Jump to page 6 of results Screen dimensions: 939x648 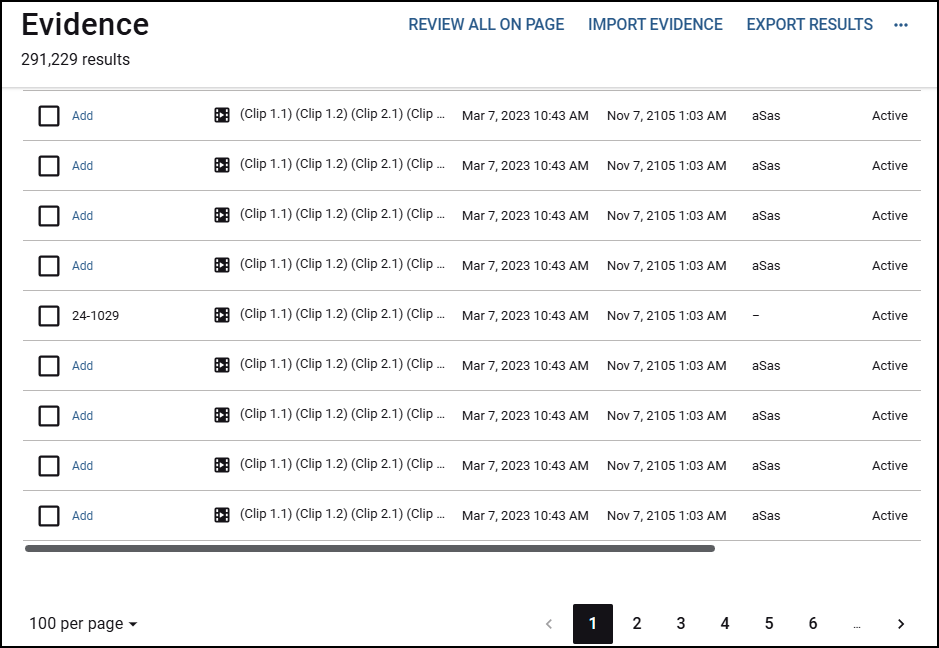[813, 624]
